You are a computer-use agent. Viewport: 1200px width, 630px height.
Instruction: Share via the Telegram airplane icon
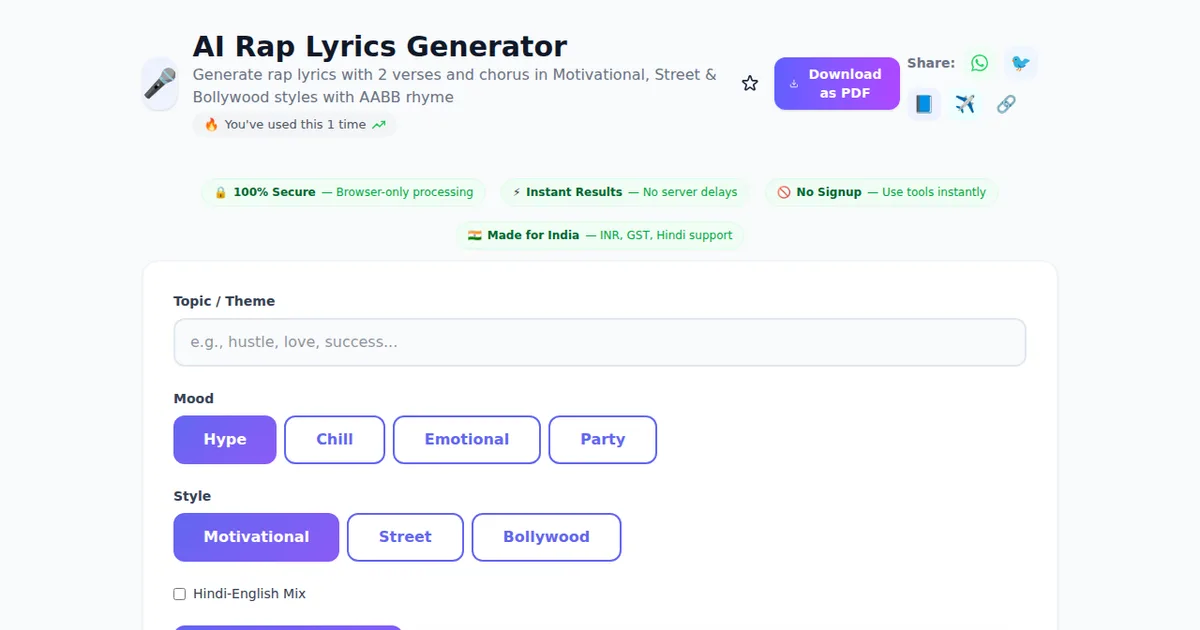(965, 104)
